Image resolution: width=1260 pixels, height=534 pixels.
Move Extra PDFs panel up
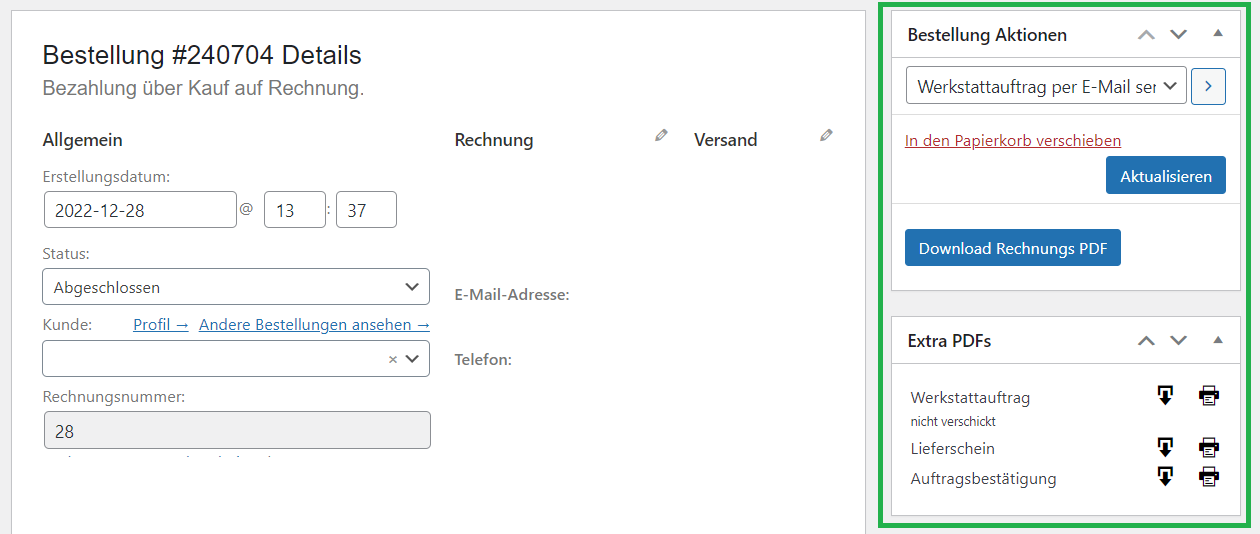pos(1147,340)
